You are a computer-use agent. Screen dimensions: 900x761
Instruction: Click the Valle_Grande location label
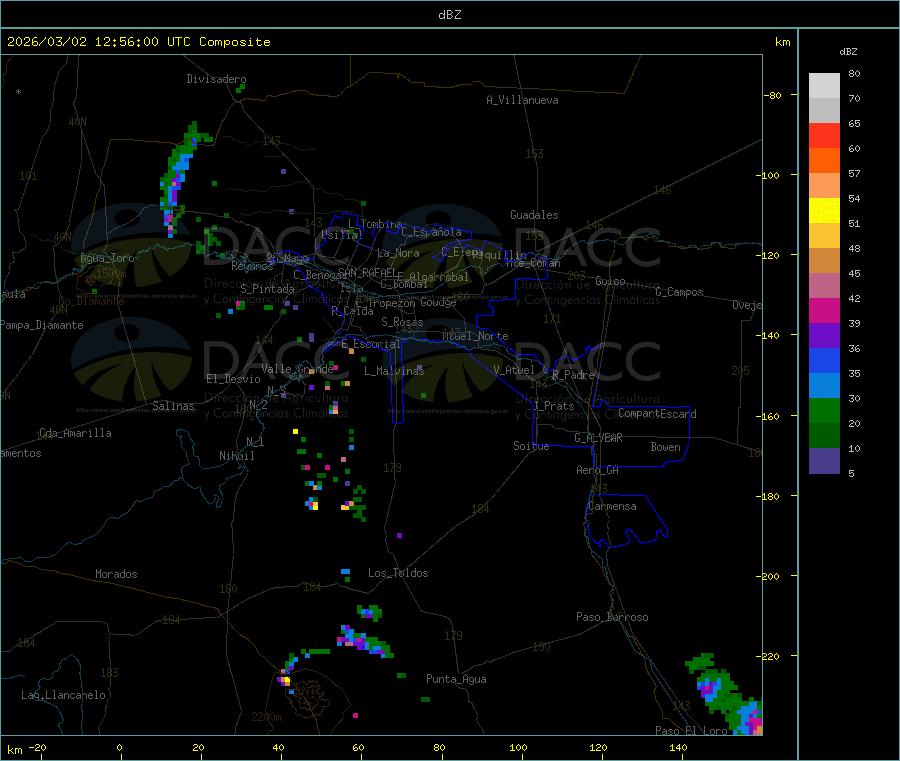[x=297, y=369]
